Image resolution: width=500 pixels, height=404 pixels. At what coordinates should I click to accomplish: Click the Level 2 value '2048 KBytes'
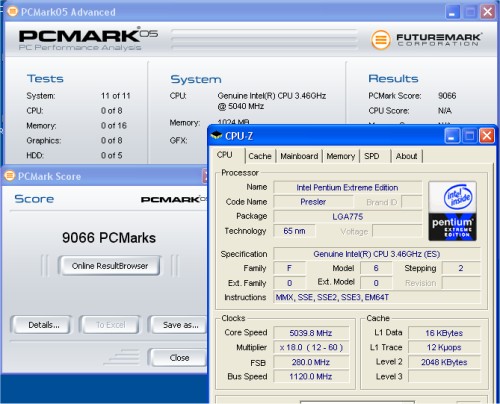pyautogui.click(x=444, y=362)
